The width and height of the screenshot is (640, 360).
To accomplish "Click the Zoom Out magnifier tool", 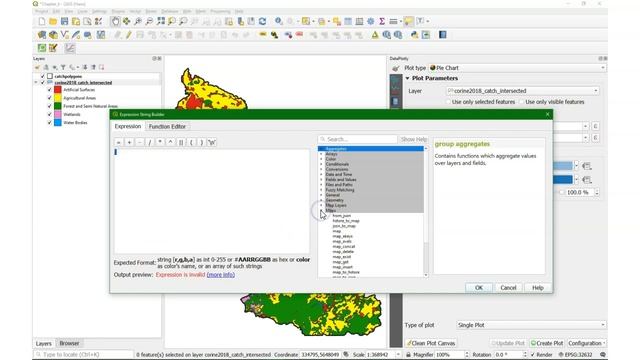I will 149,21.
